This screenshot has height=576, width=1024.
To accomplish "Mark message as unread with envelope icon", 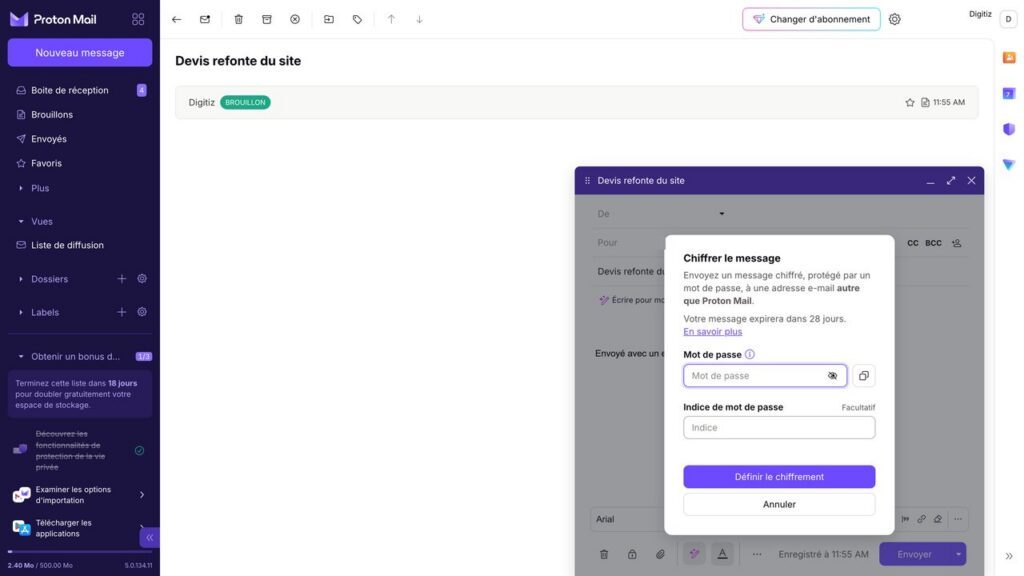I will [x=205, y=19].
